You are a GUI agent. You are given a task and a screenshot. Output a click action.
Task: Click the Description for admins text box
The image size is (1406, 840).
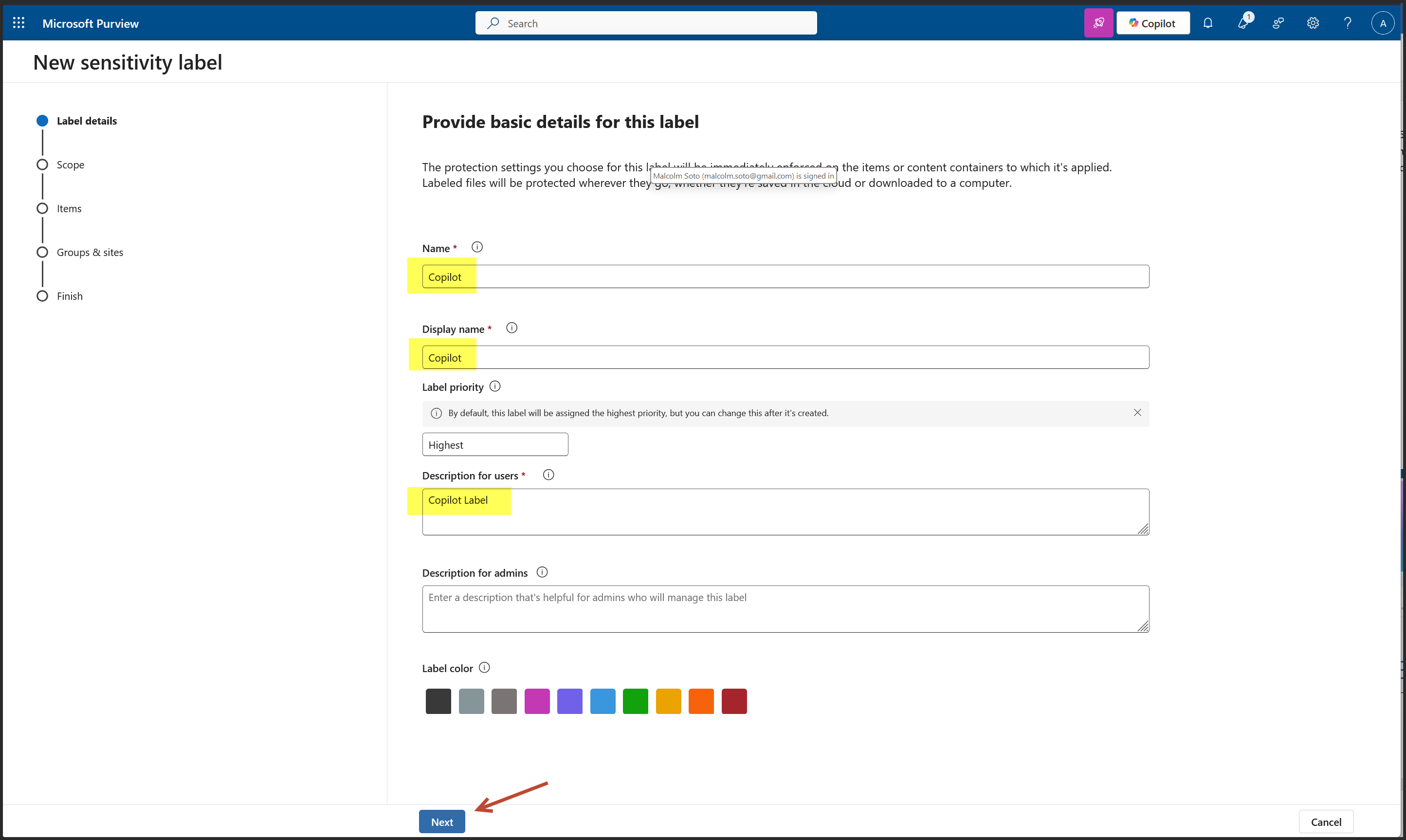[785, 609]
